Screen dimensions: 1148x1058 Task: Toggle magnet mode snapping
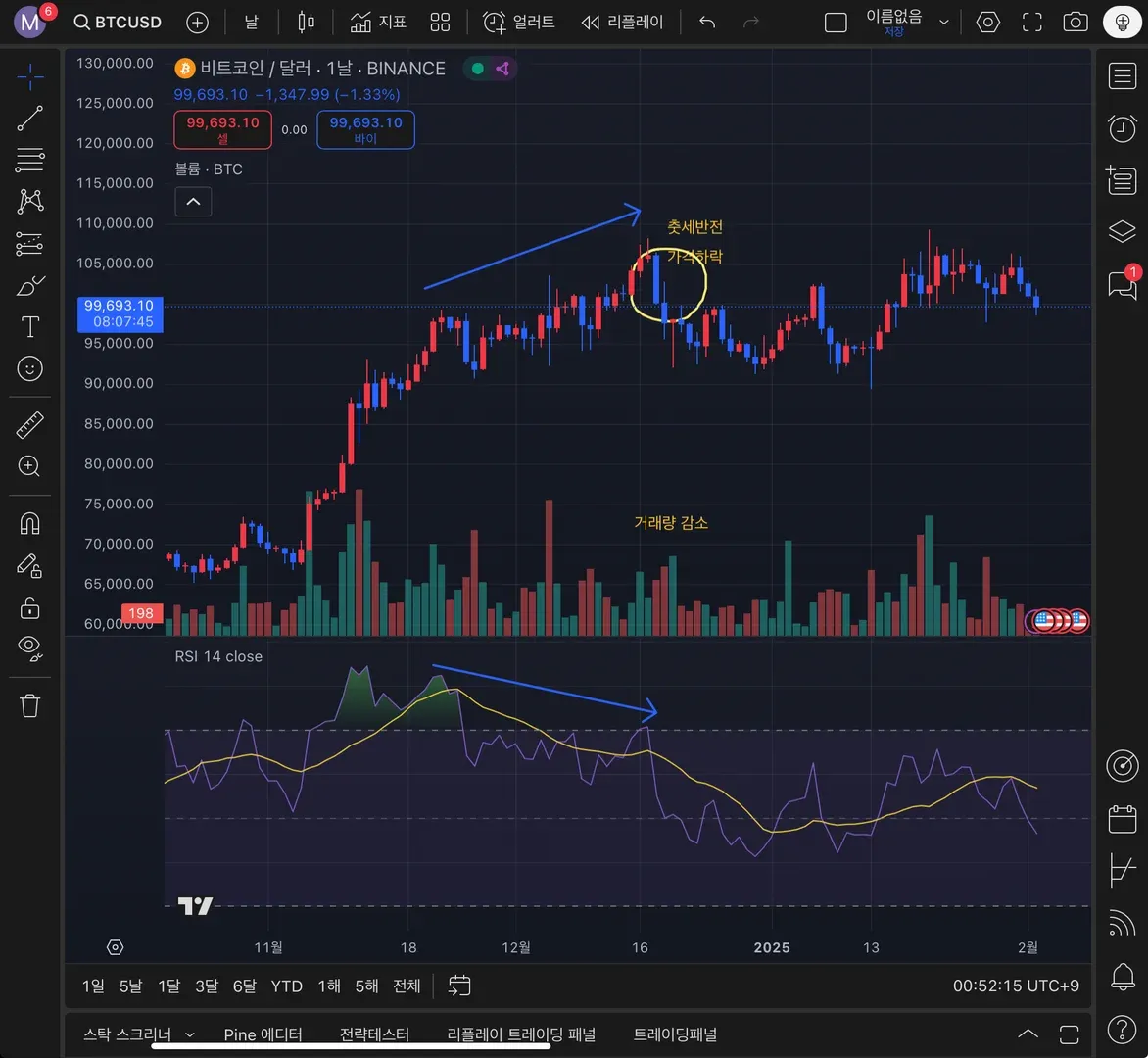click(x=30, y=523)
